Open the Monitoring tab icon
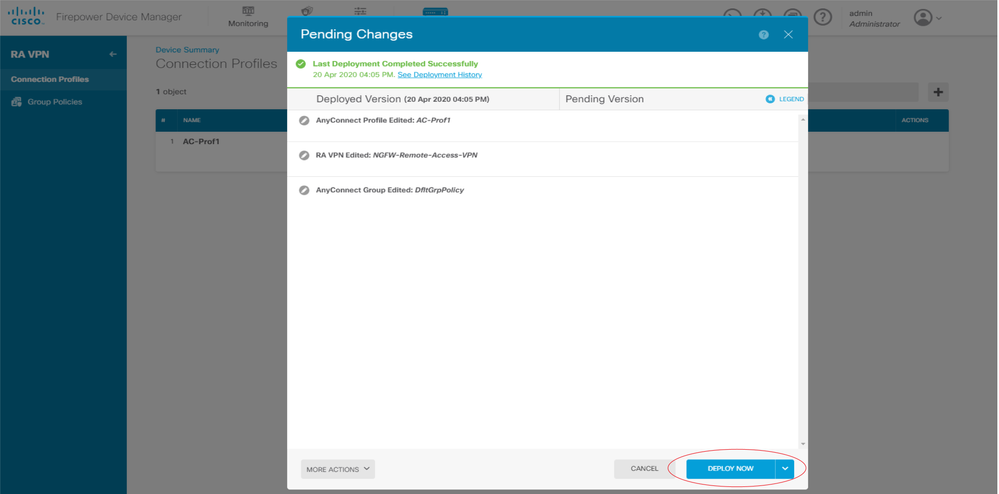Image resolution: width=999 pixels, height=494 pixels. tap(248, 11)
